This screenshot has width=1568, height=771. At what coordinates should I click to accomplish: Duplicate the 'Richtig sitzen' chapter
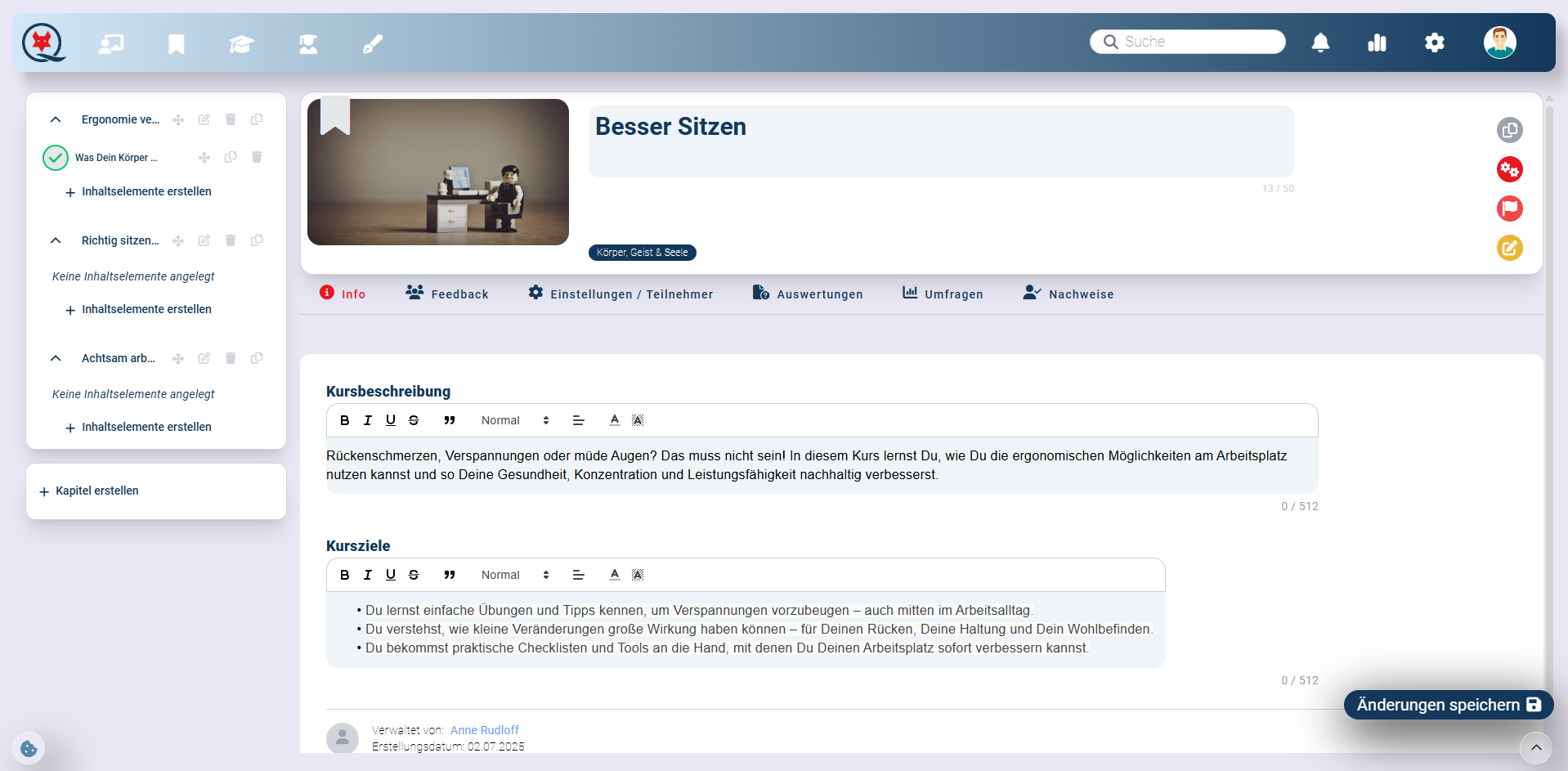[x=257, y=240]
